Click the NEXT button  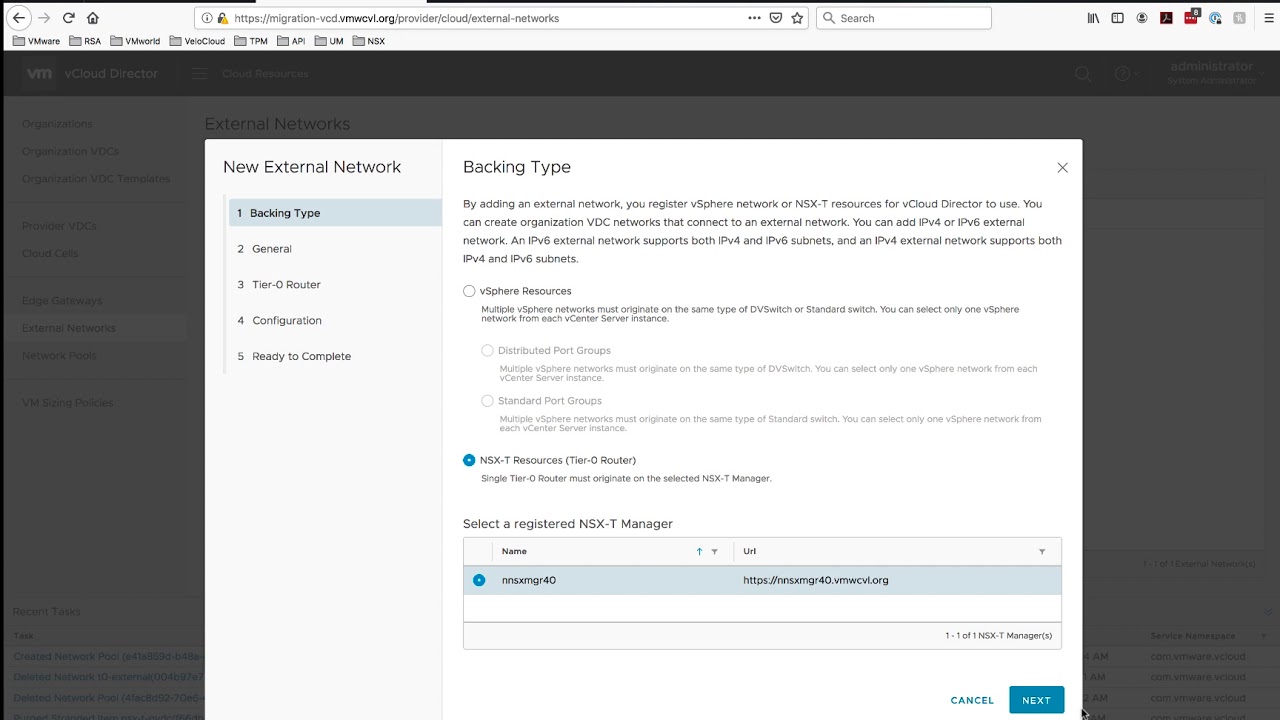(x=1036, y=700)
